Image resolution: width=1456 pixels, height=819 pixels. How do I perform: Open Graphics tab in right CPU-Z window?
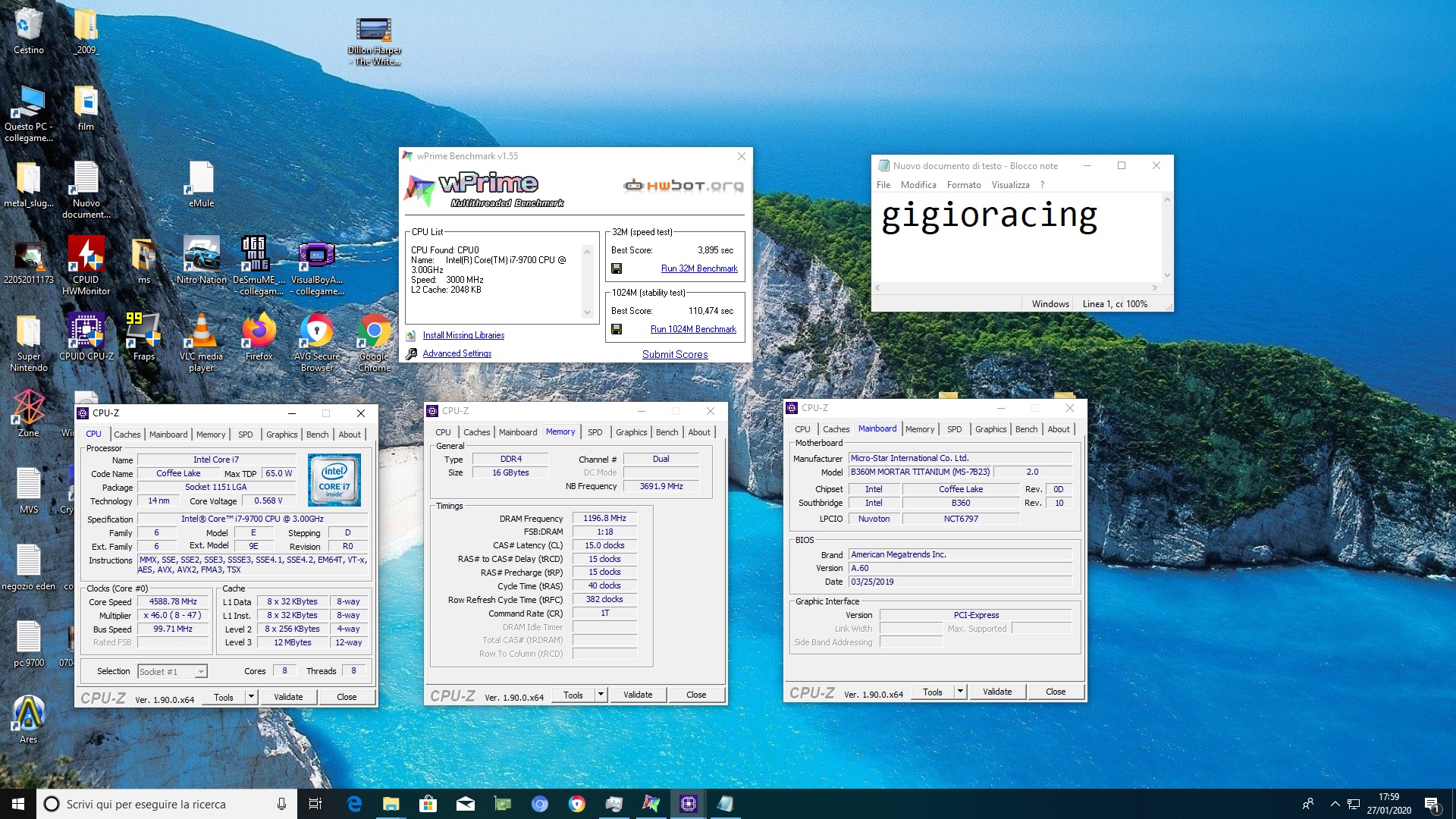point(990,429)
